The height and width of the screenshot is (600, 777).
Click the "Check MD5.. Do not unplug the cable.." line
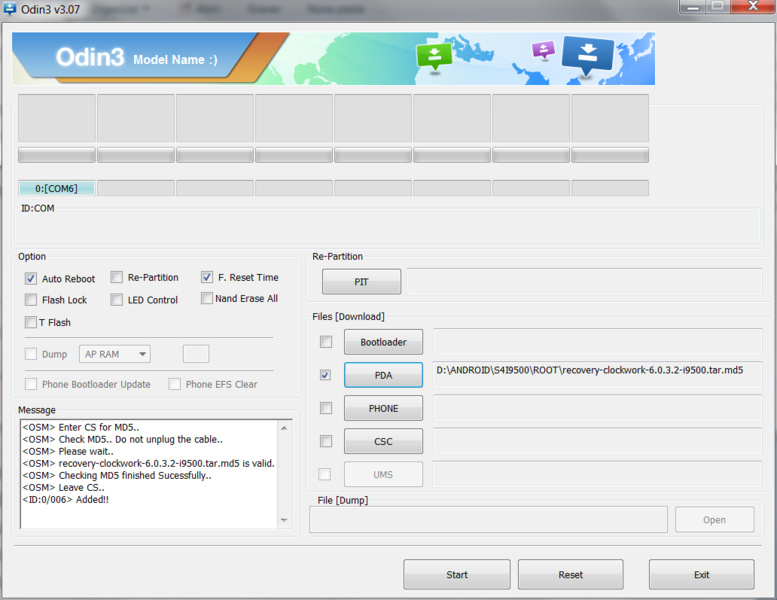[x=122, y=439]
